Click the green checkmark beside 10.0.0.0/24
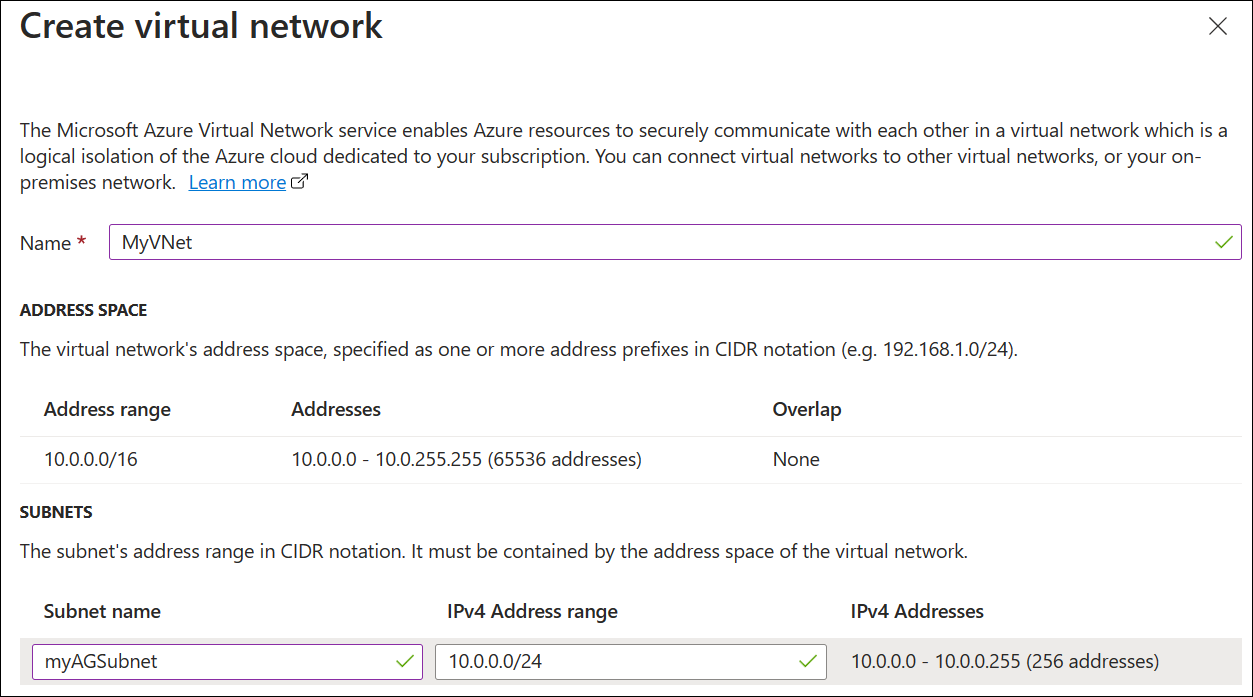This screenshot has height=697, width=1253. pyautogui.click(x=808, y=661)
